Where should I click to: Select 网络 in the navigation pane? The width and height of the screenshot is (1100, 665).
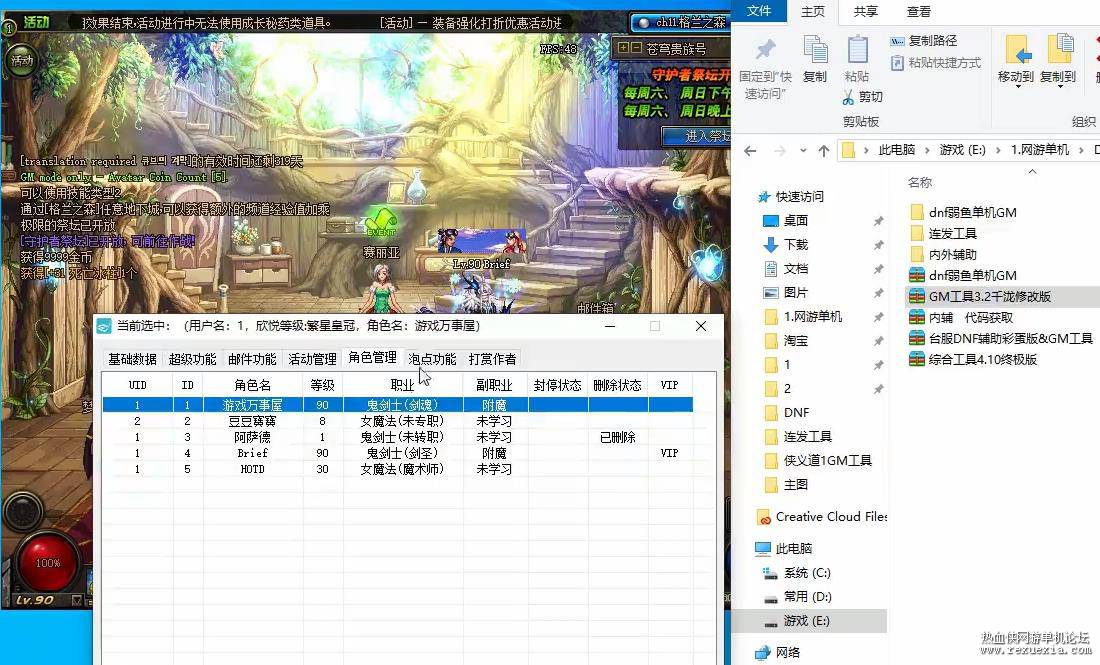[x=788, y=652]
